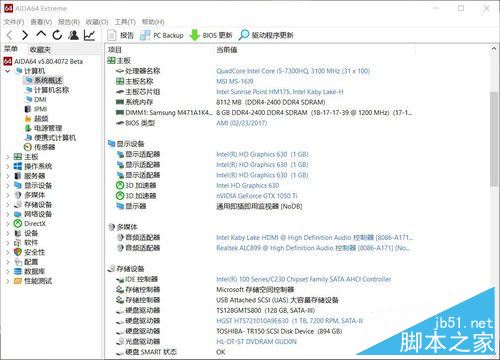The width and height of the screenshot is (500, 360).
Task: Select 便携式计算机 tree item
Action: point(51,138)
